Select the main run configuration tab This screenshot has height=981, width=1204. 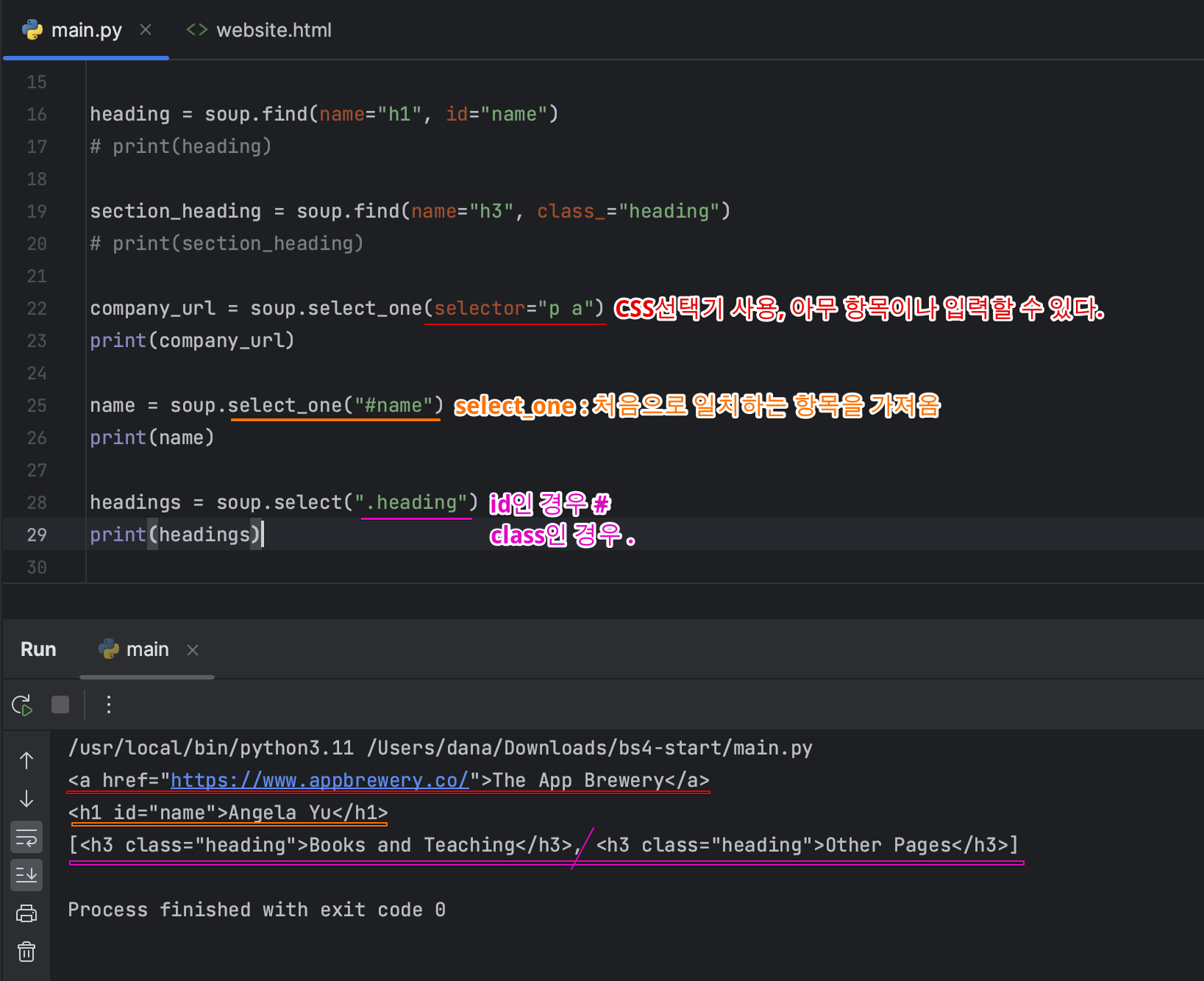147,649
